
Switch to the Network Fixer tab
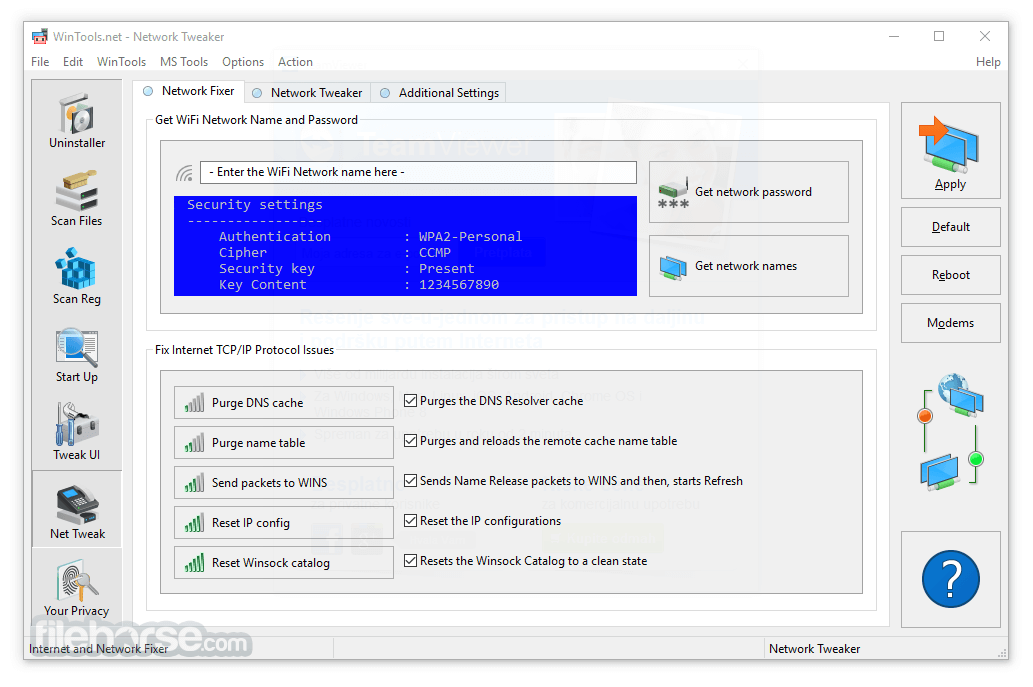pyautogui.click(x=189, y=92)
